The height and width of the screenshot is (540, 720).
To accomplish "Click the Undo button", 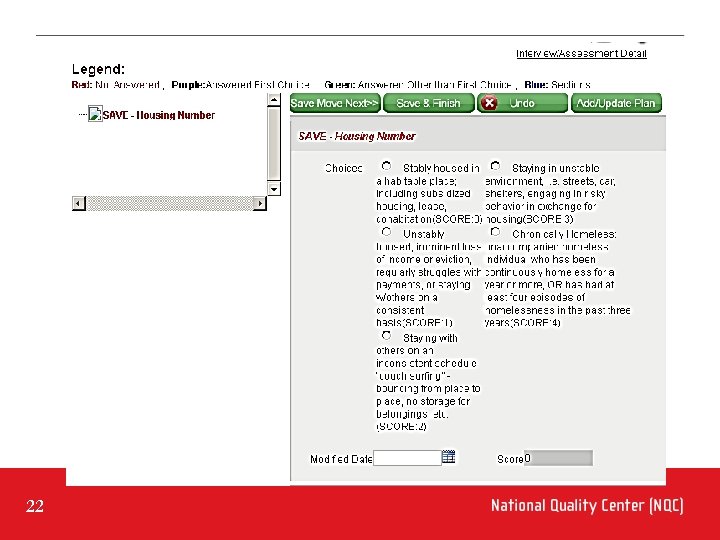I will pos(522,103).
